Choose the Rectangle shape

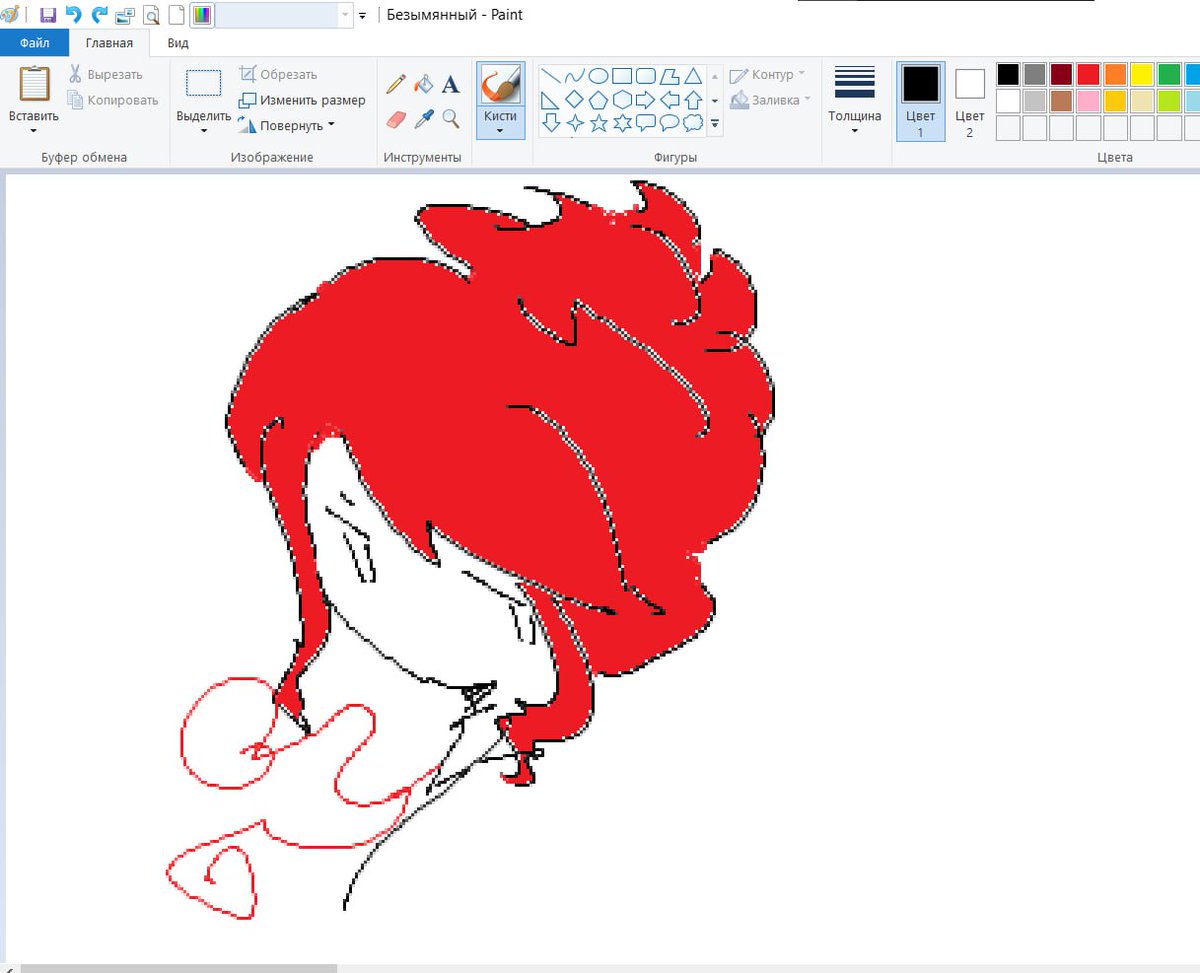[x=622, y=76]
